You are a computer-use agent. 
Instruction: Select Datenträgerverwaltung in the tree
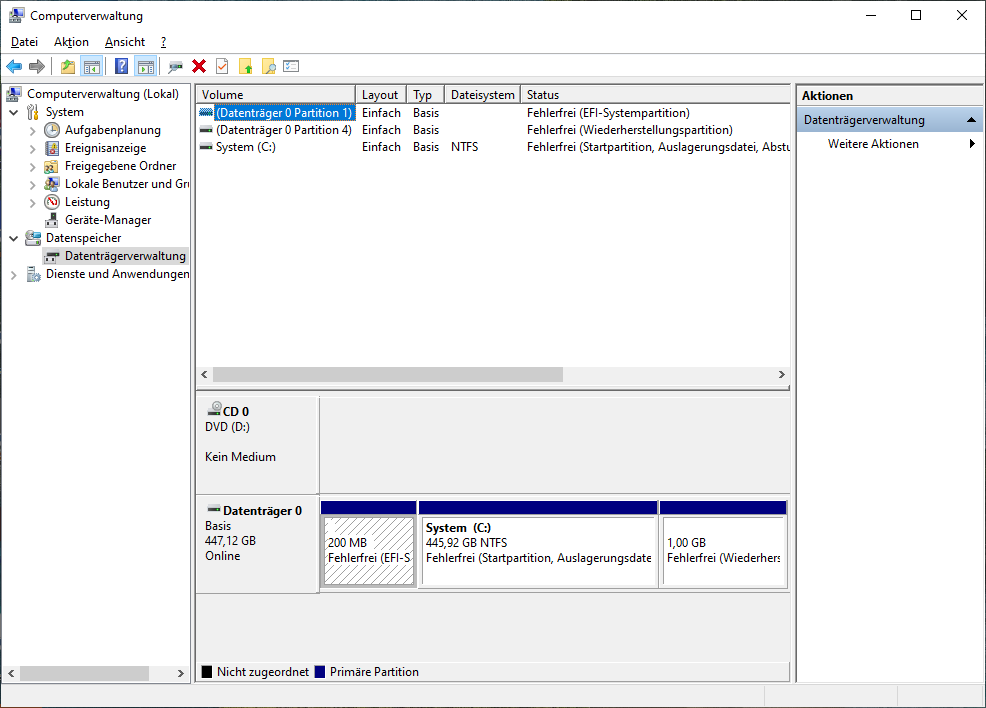(125, 256)
